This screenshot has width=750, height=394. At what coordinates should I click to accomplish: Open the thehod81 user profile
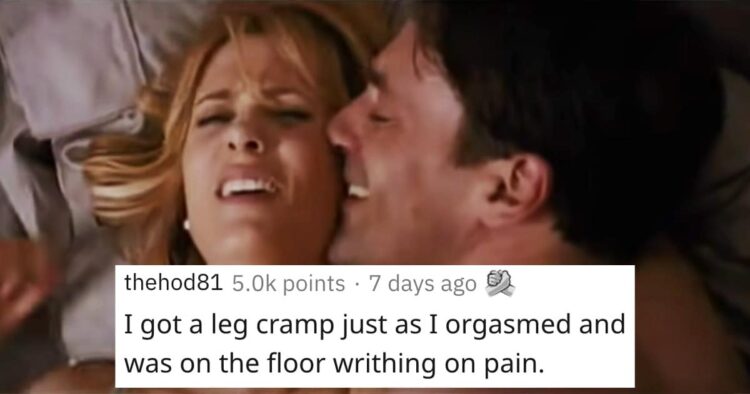(174, 284)
